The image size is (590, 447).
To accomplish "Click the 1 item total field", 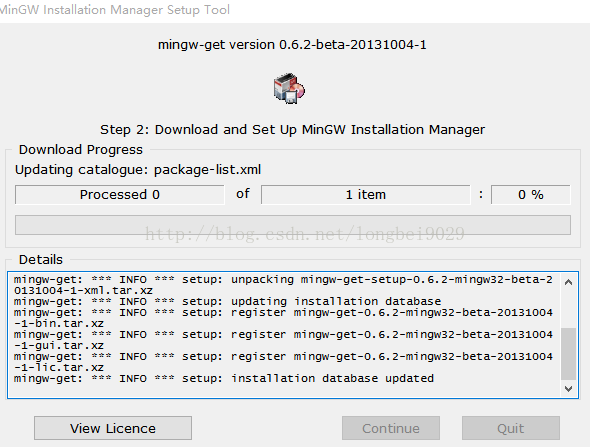I will coord(366,195).
